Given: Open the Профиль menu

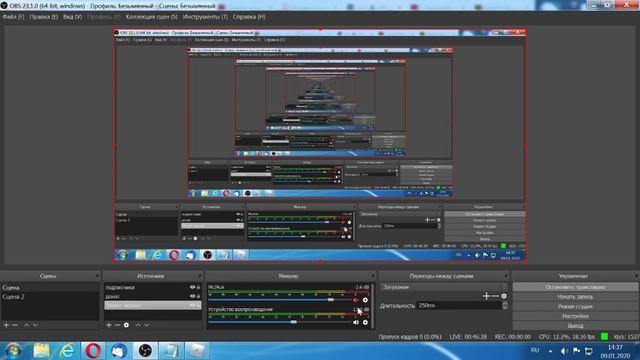Looking at the screenshot, I should coord(104,17).
